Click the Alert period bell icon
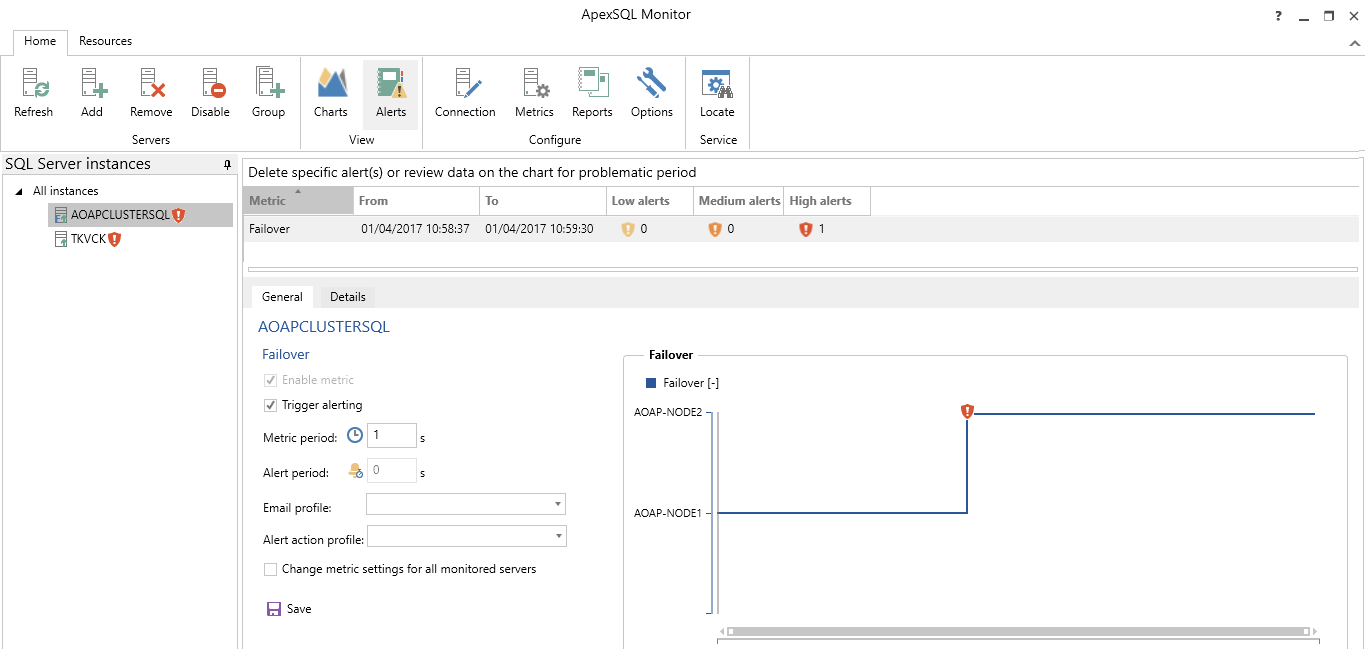This screenshot has width=1365, height=649. coord(355,471)
